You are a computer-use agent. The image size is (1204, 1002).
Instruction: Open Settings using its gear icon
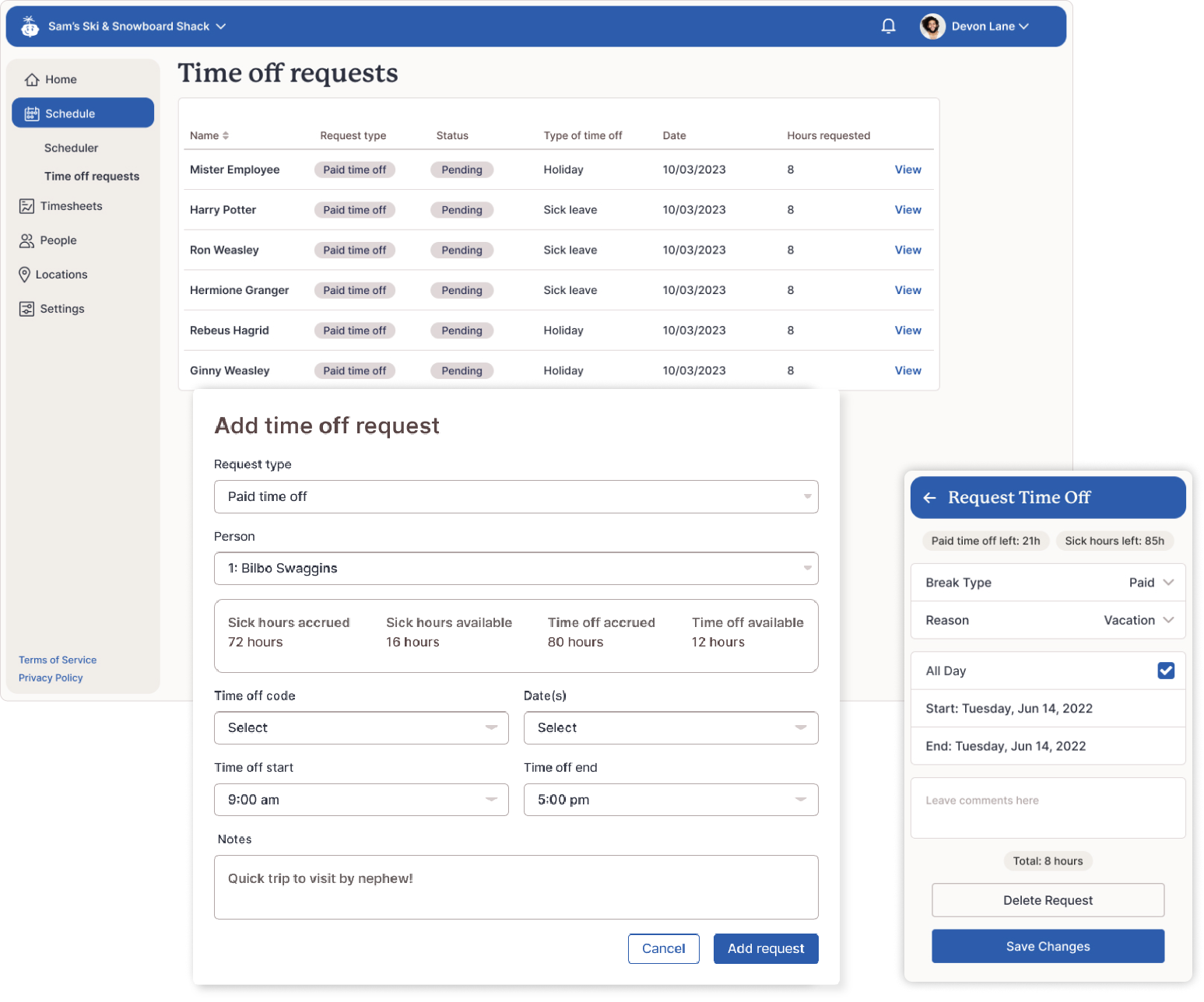coord(26,308)
